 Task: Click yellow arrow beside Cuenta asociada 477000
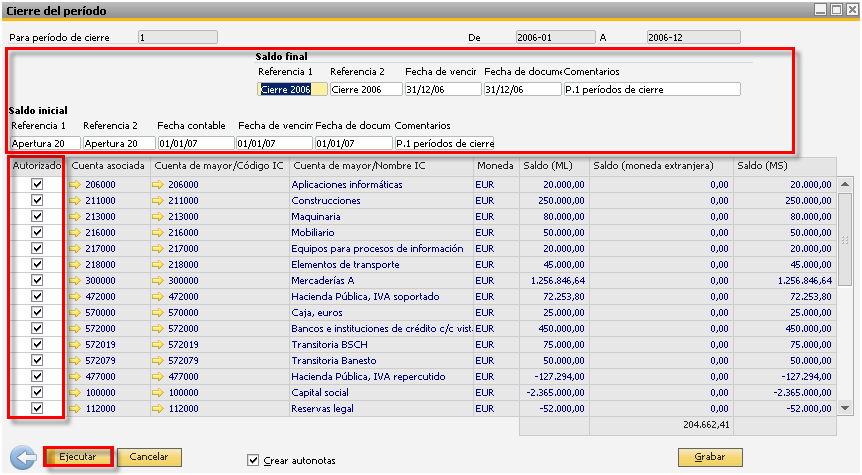(75, 377)
